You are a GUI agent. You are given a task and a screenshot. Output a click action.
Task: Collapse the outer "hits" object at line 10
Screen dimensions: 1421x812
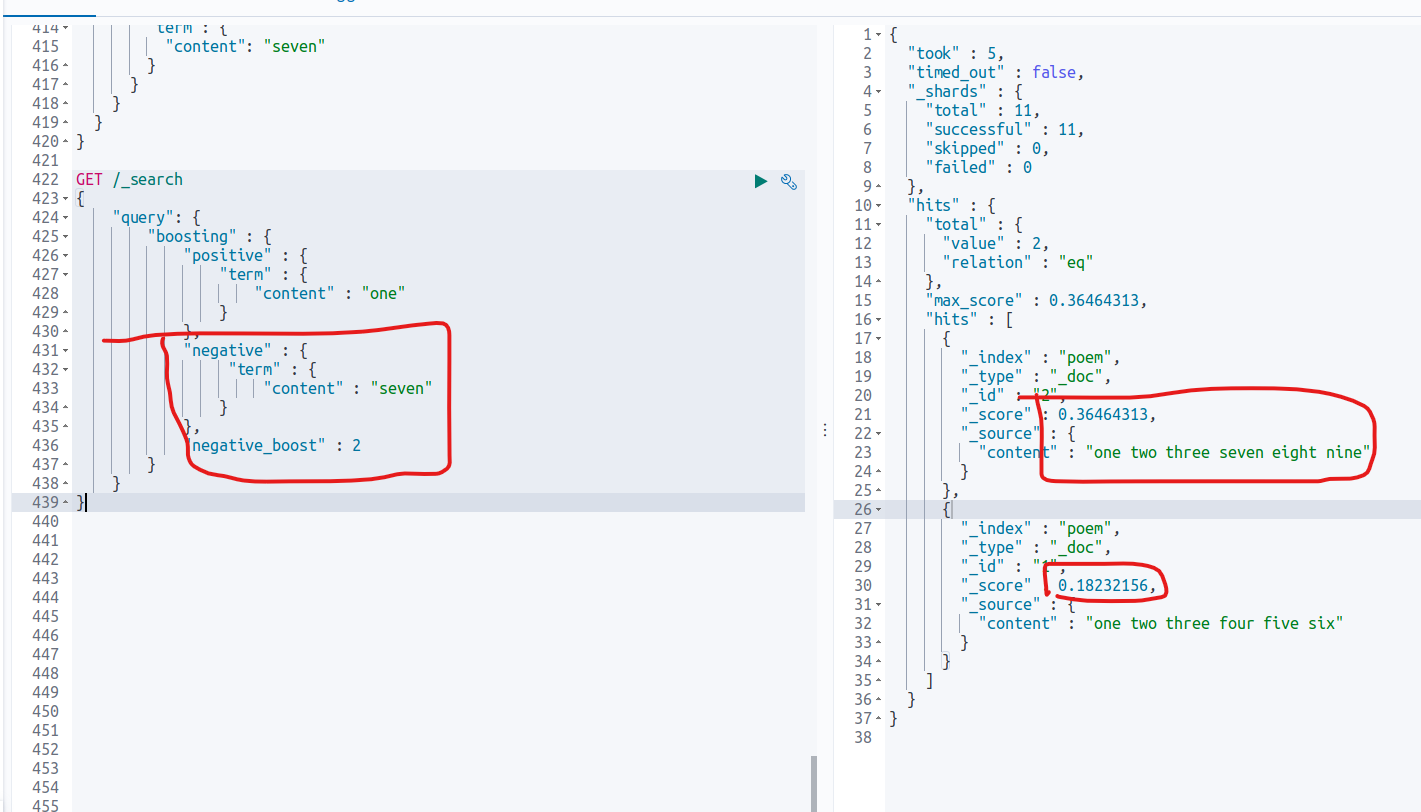879,206
